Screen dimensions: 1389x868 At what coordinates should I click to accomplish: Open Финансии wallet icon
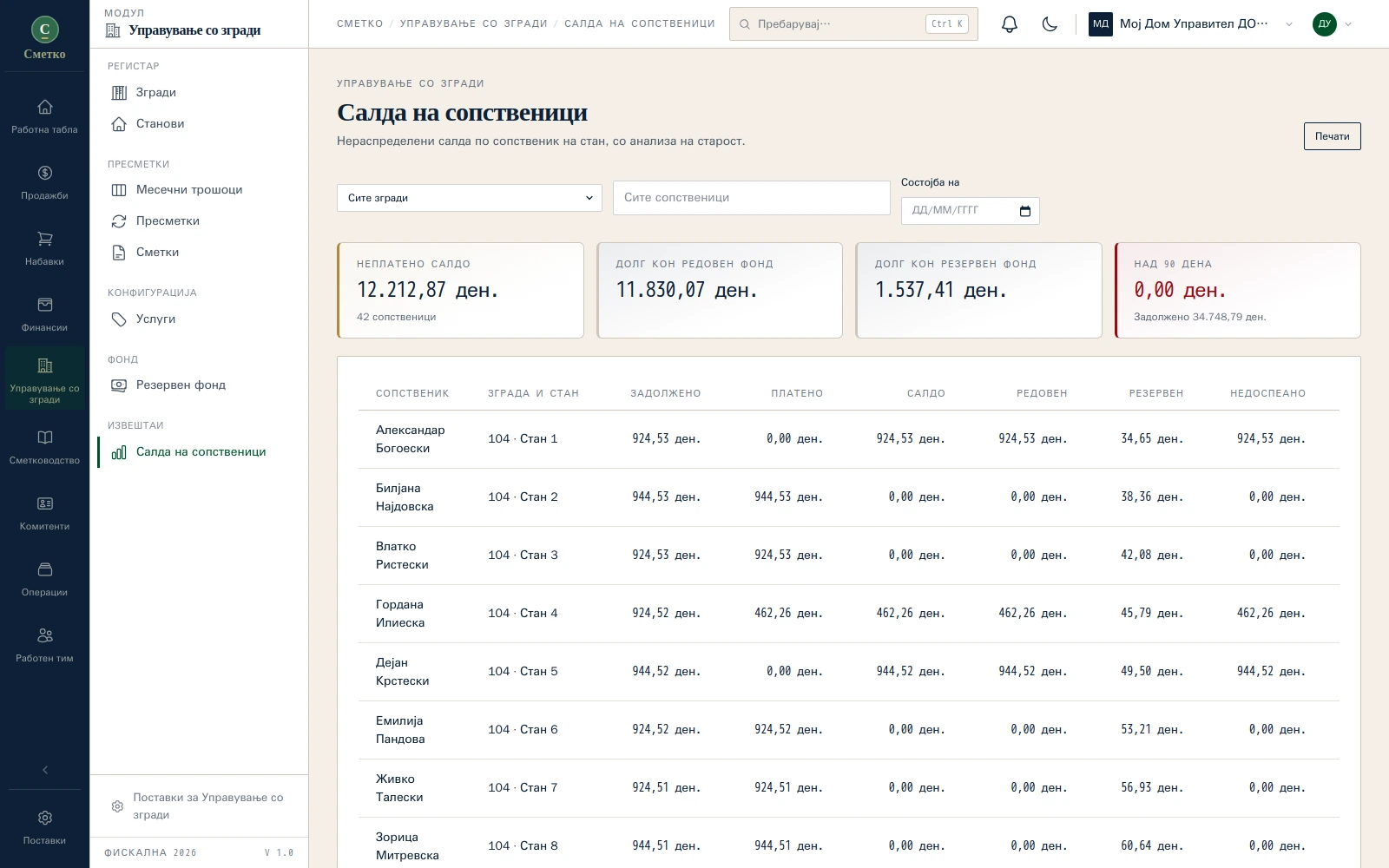point(45,305)
